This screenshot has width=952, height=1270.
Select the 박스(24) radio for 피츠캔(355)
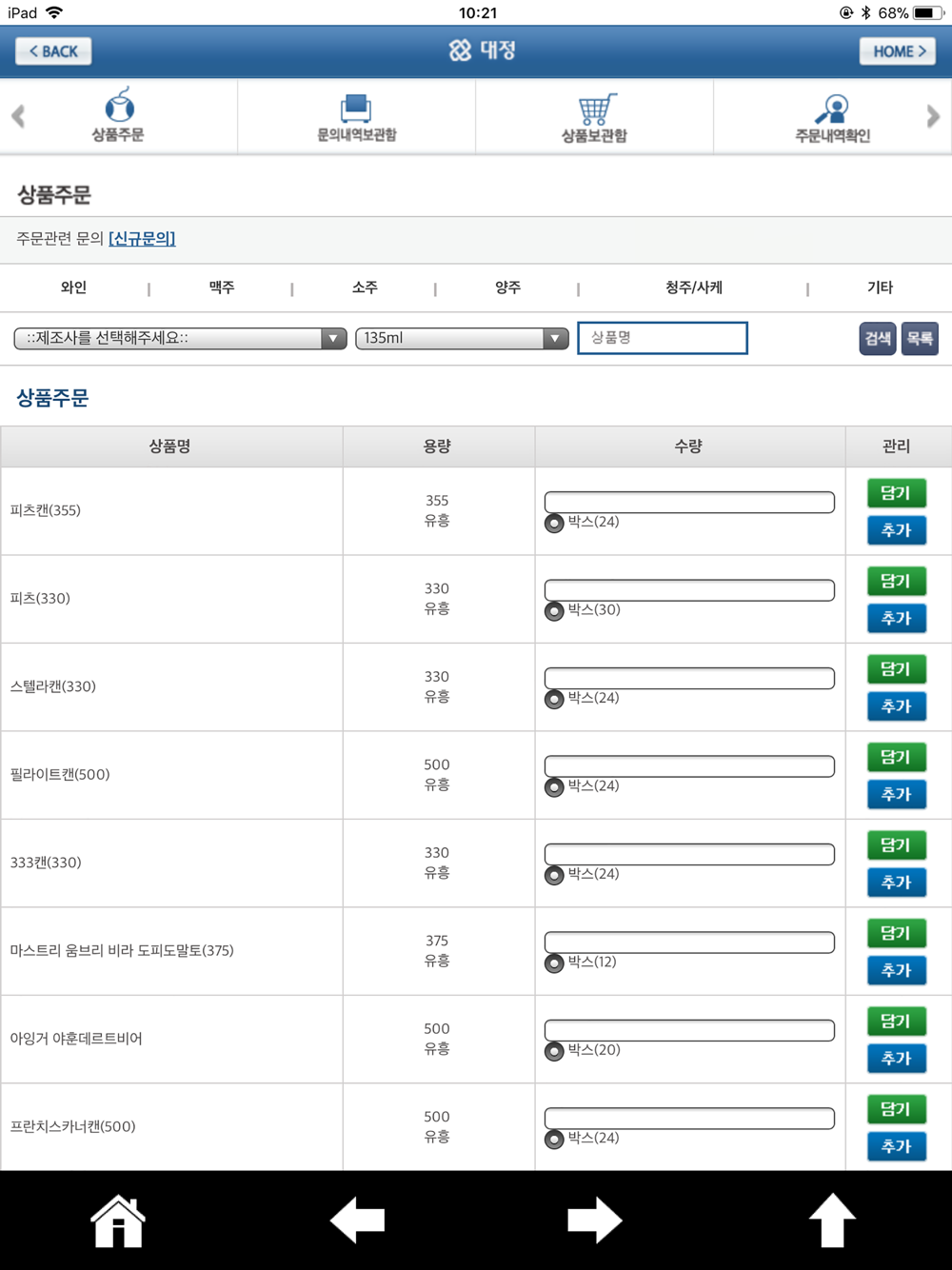click(554, 524)
